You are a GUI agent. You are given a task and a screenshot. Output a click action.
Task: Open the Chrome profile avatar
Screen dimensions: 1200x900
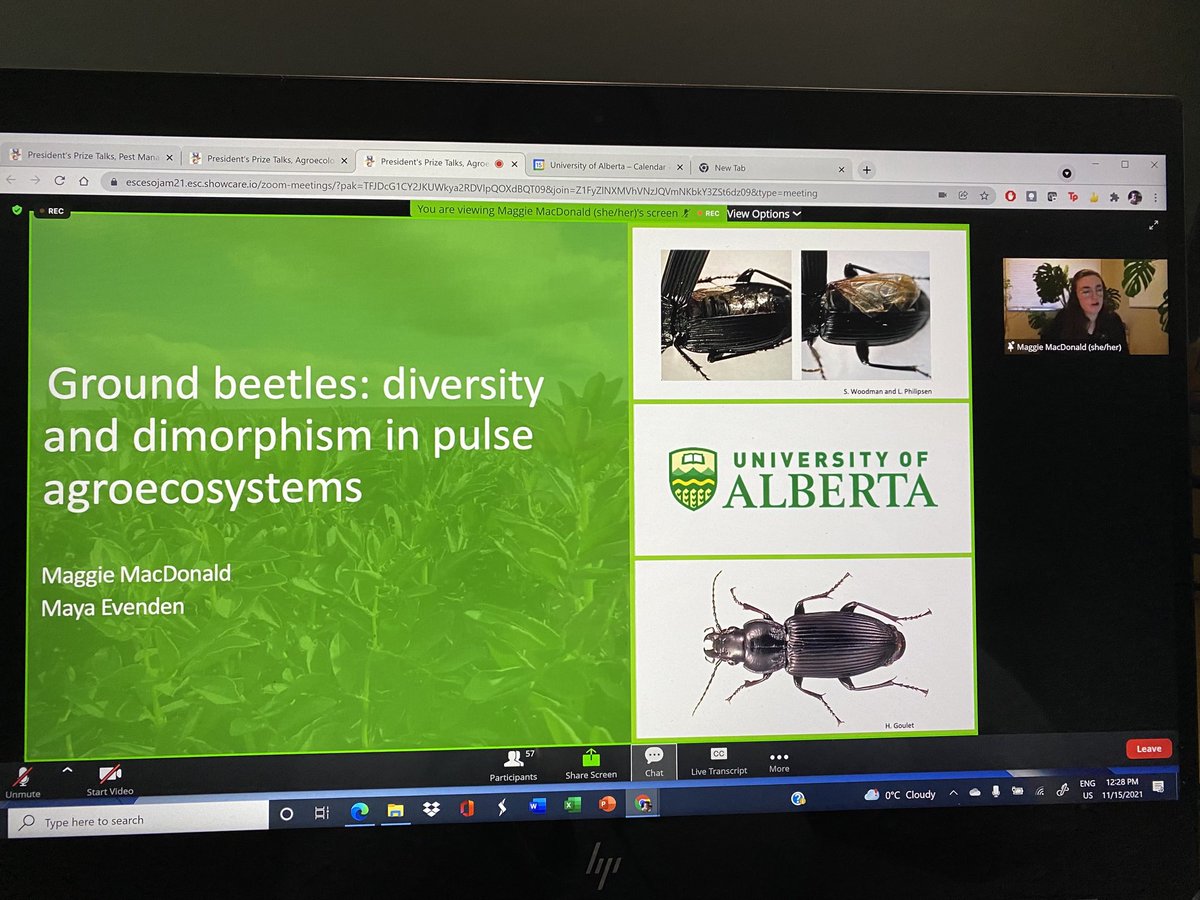coord(1134,198)
